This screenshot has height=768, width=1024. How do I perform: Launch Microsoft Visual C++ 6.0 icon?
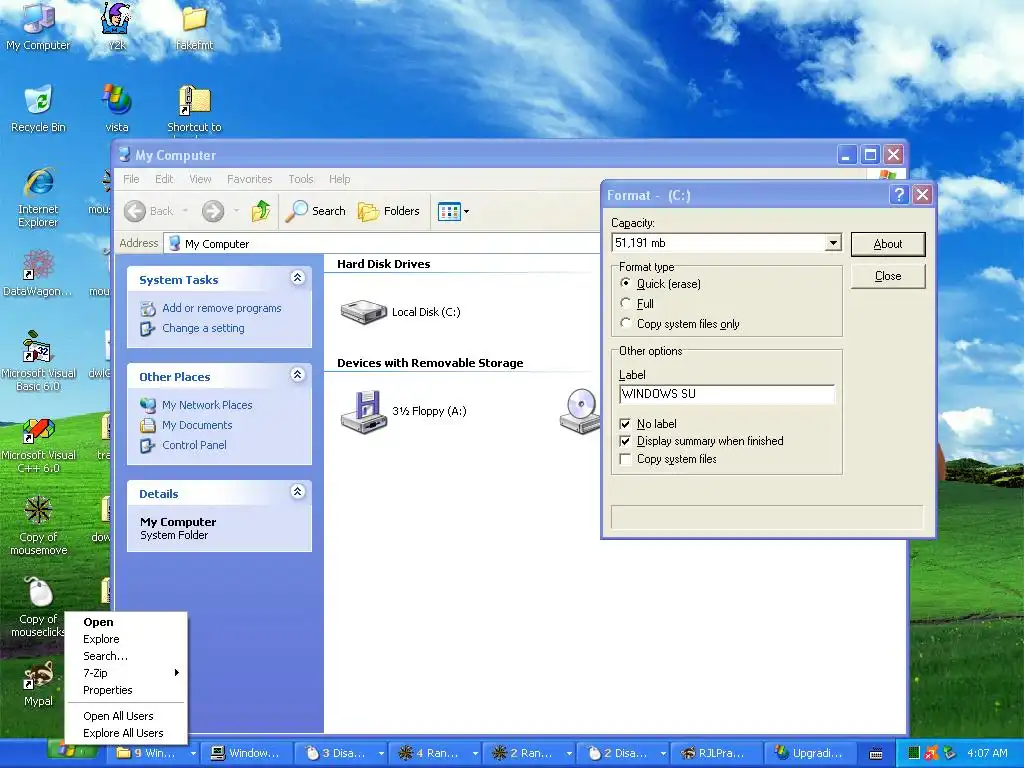38,445
